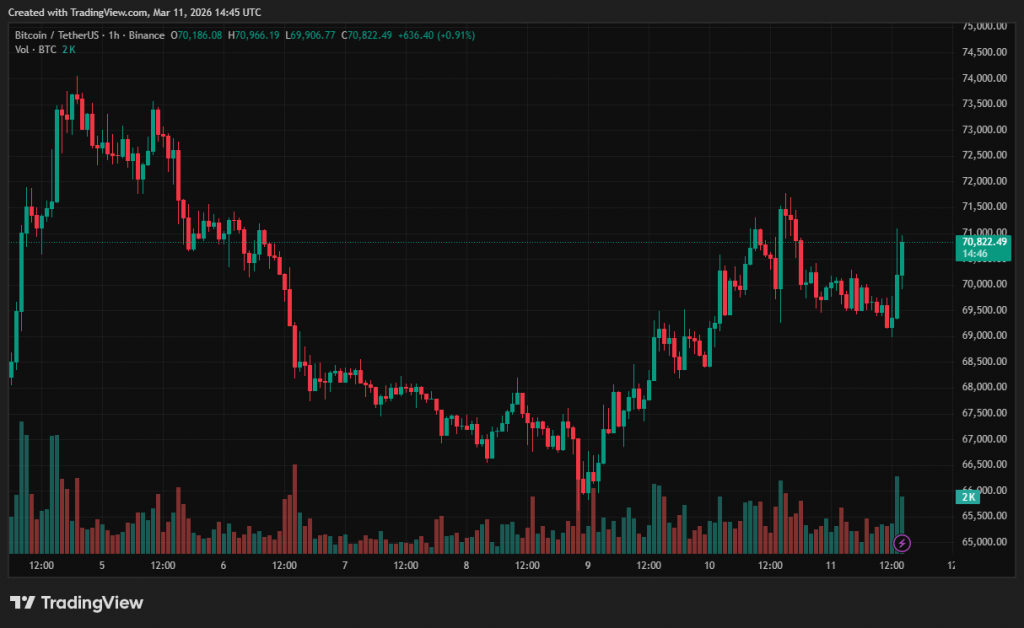Image resolution: width=1024 pixels, height=628 pixels.
Task: Click the 75,000.00 price axis label
Action: click(984, 26)
